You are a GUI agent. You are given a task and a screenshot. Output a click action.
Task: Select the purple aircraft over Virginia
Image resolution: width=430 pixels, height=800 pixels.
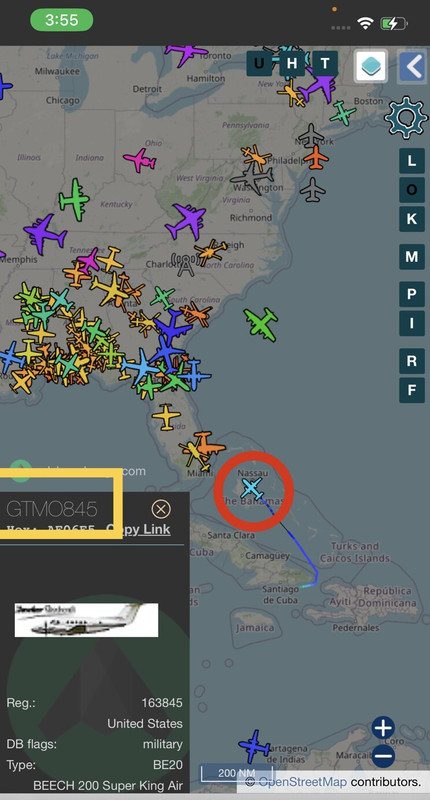(186, 221)
